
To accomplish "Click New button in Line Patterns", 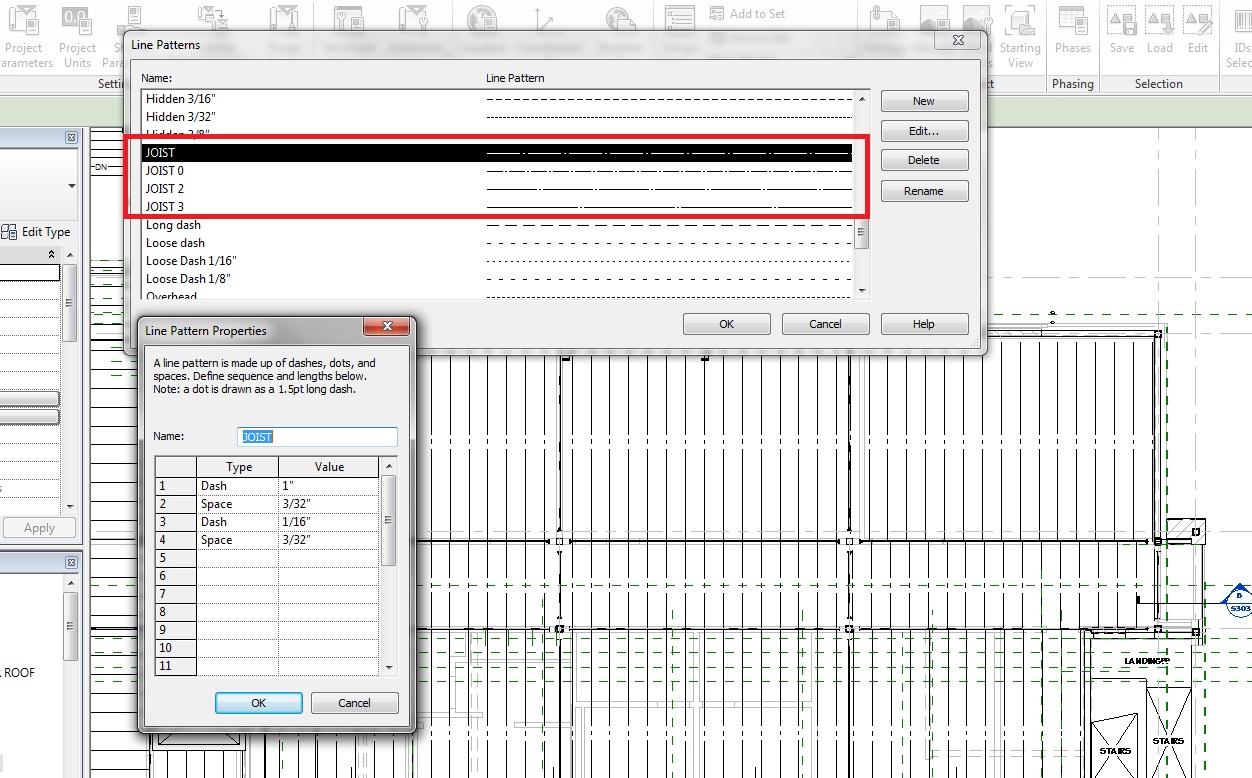I will [x=924, y=101].
